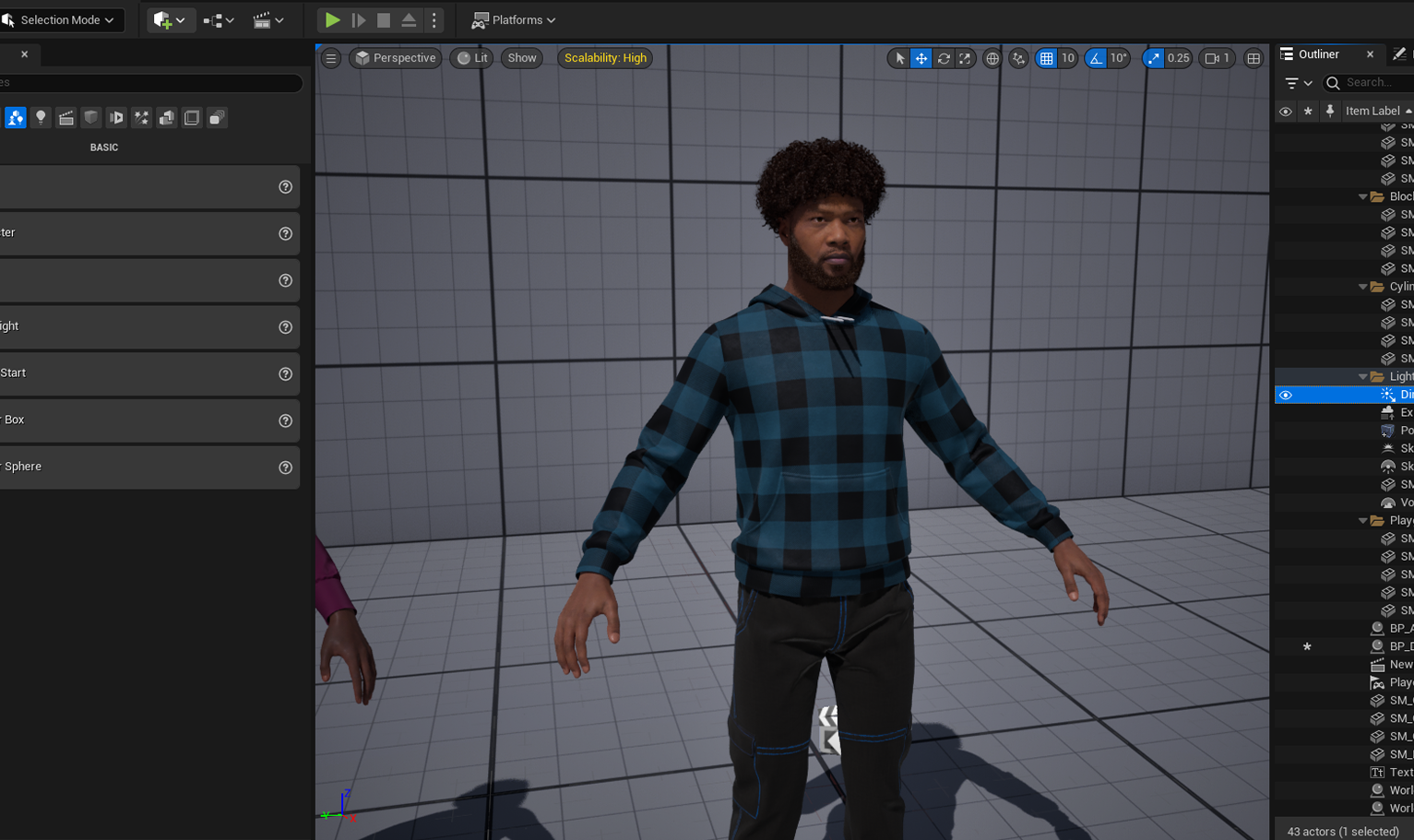
Task: Toggle world/local coordinate space globe icon
Action: pyautogui.click(x=992, y=58)
